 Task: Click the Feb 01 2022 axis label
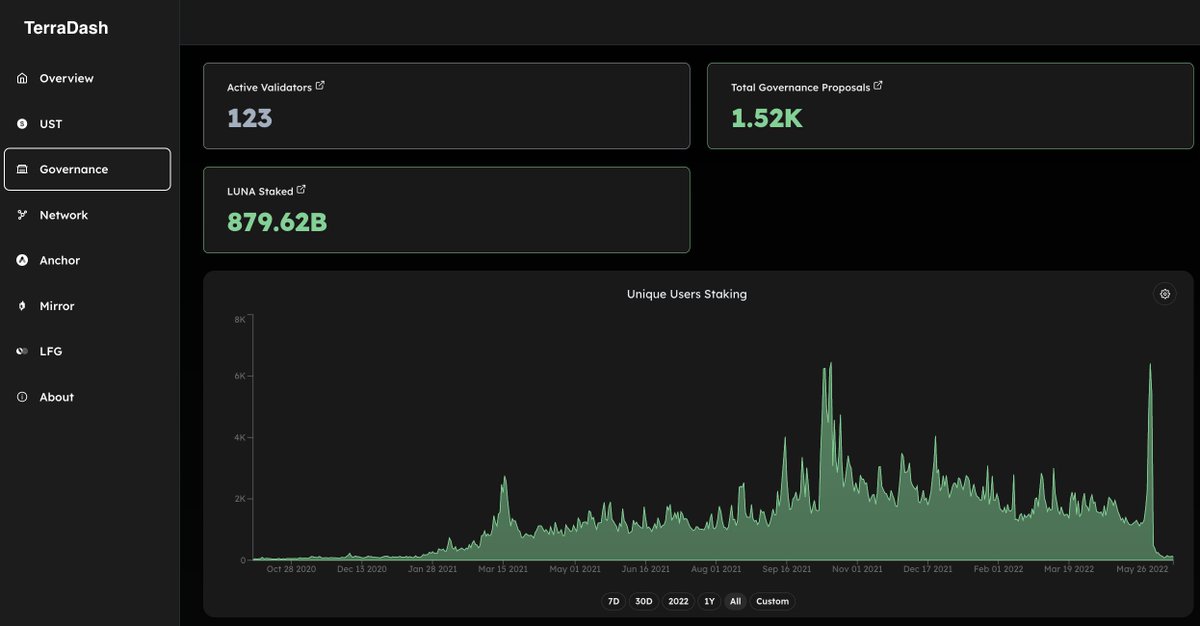click(x=999, y=569)
